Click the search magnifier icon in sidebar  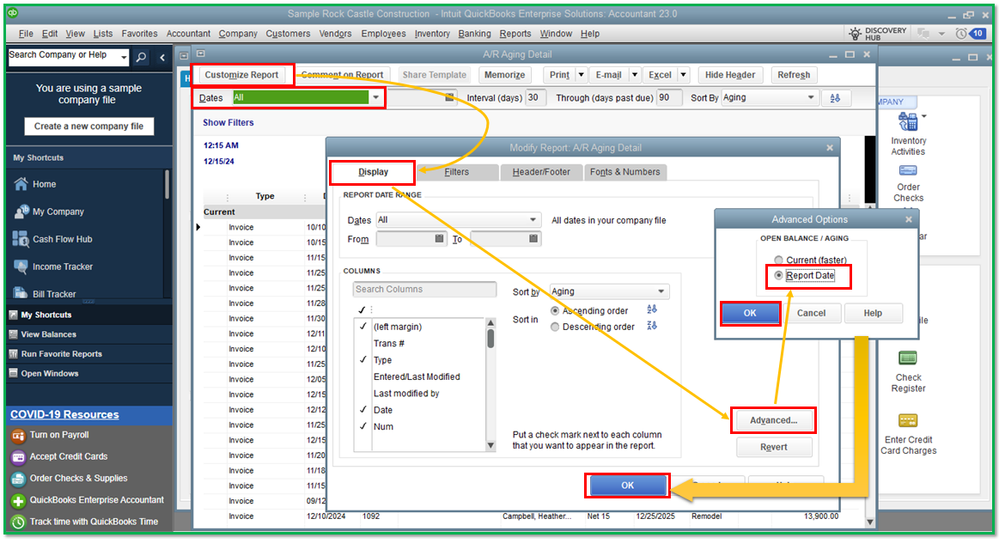pos(141,57)
